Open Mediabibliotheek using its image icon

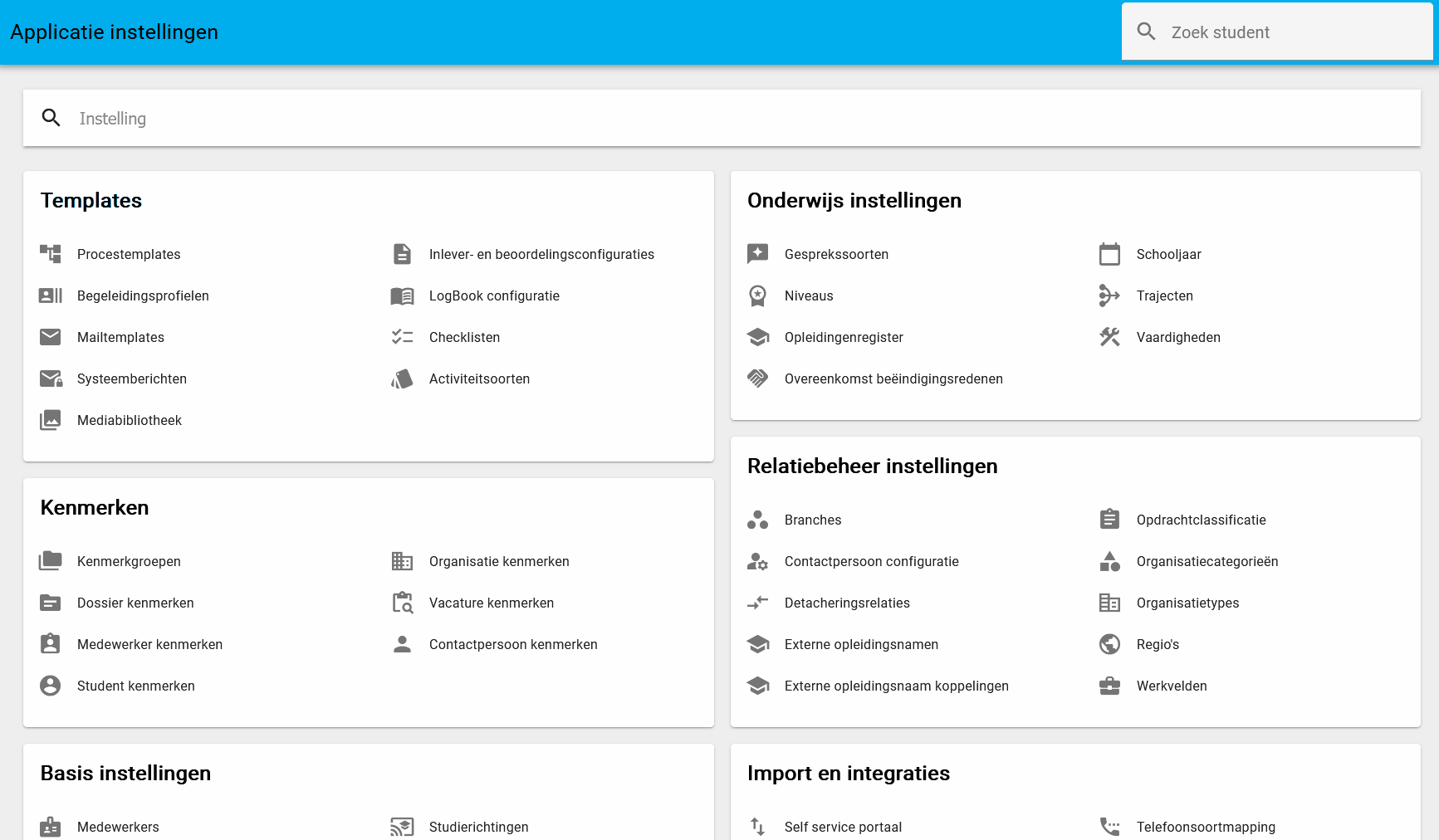pyautogui.click(x=51, y=420)
